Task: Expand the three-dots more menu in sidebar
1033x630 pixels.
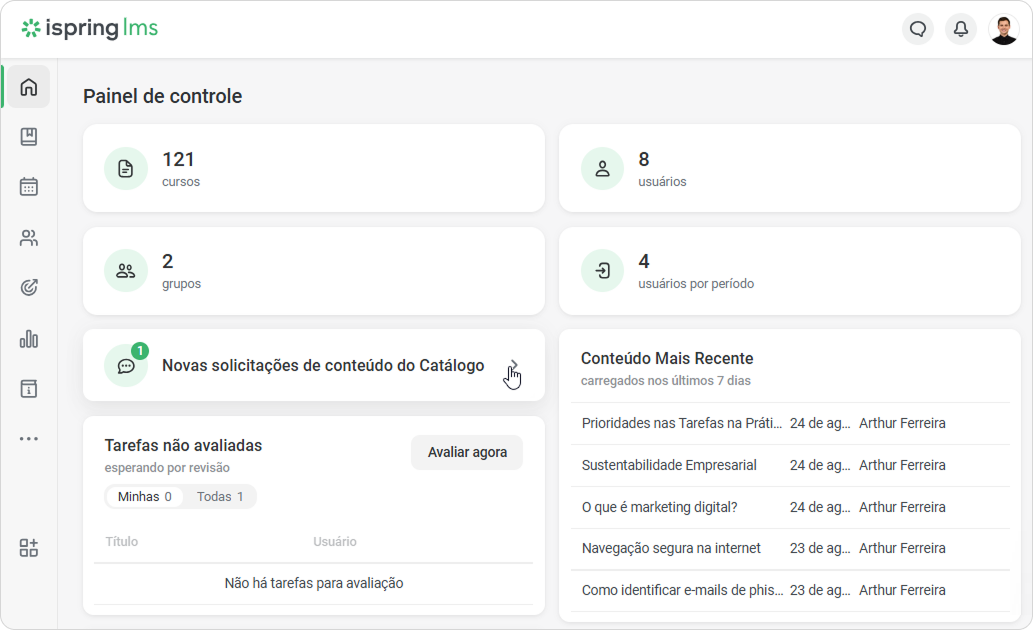Action: (28, 438)
